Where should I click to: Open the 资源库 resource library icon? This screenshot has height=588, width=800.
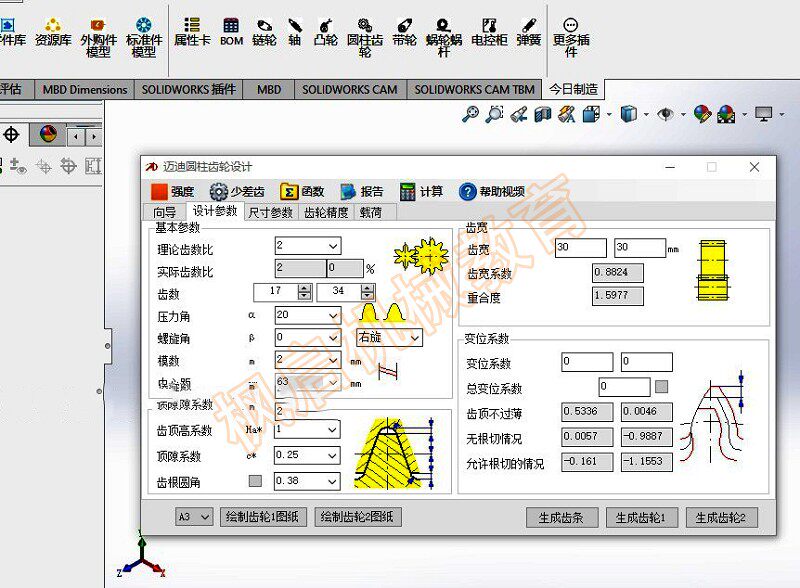click(x=53, y=33)
